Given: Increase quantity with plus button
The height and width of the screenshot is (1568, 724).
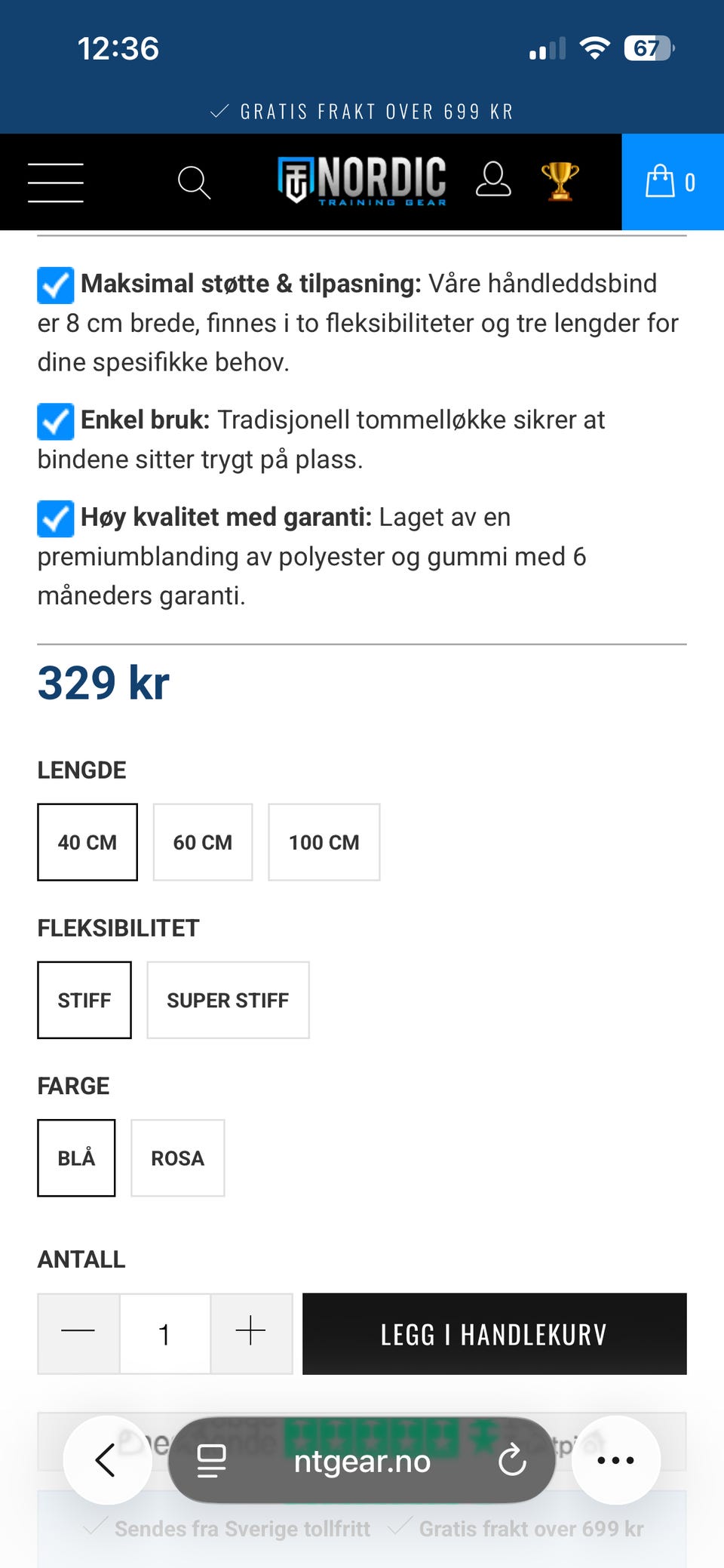Looking at the screenshot, I should (x=251, y=1333).
